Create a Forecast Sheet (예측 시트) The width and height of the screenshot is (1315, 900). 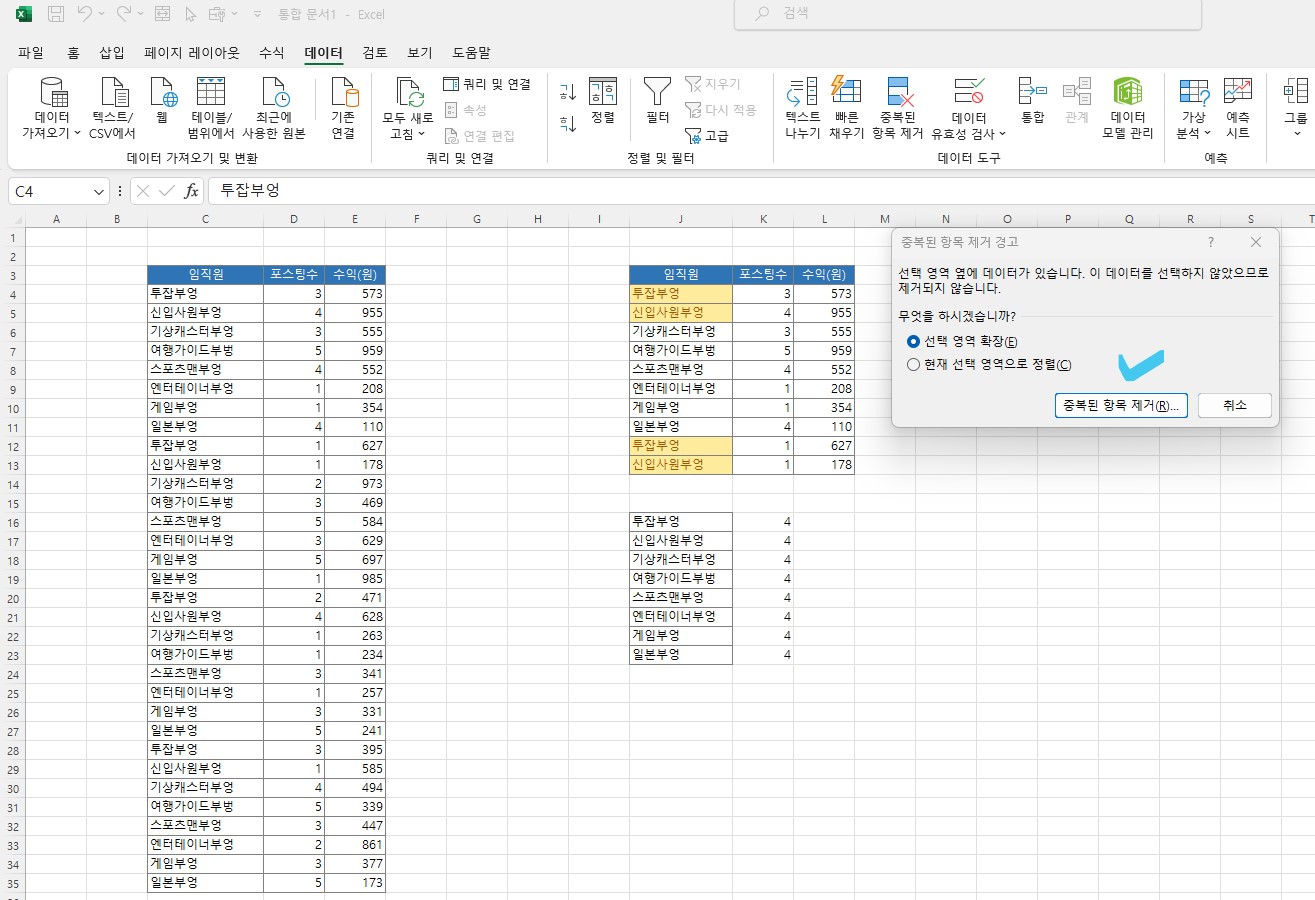1238,108
